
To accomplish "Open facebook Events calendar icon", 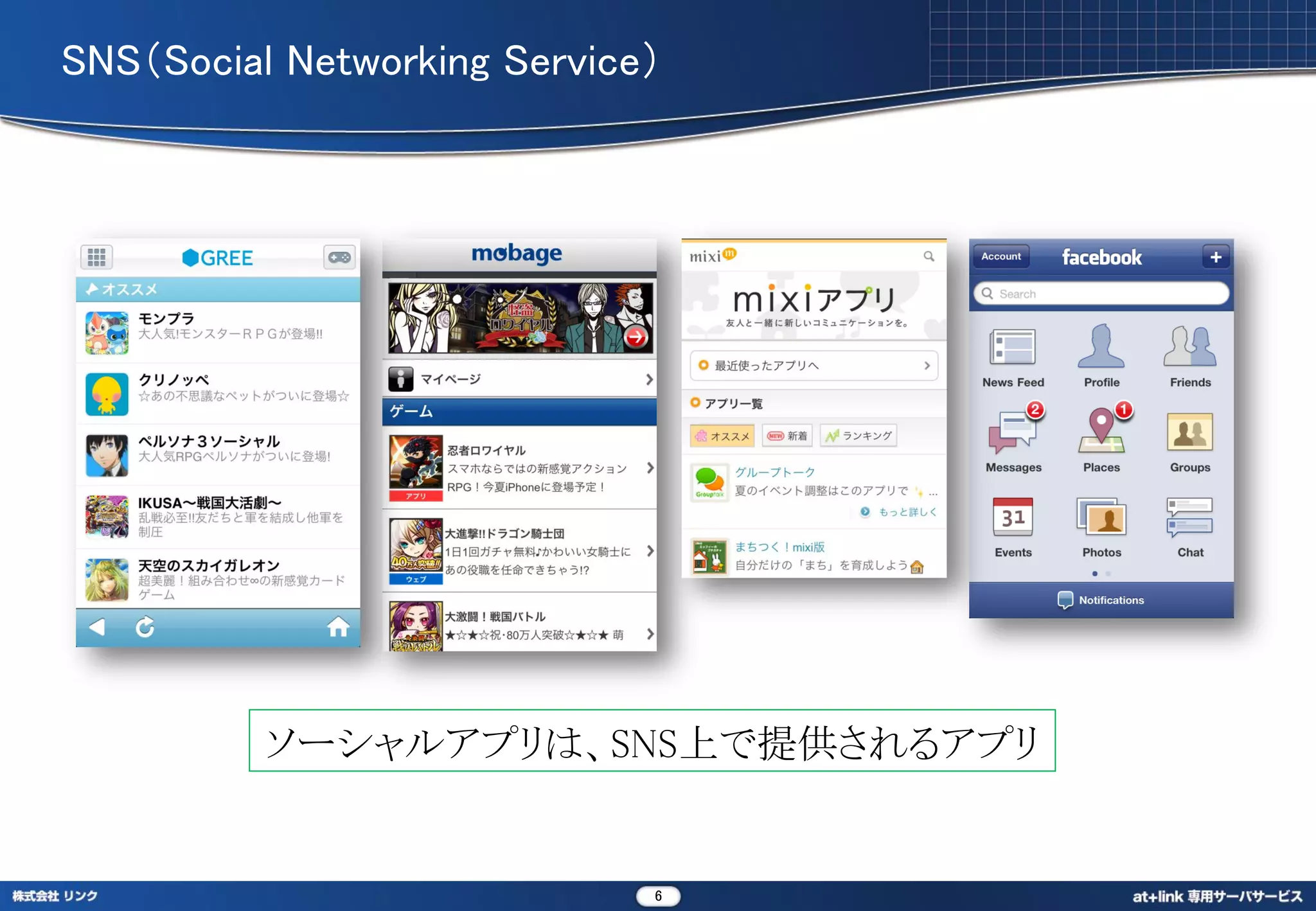I will (x=1013, y=517).
